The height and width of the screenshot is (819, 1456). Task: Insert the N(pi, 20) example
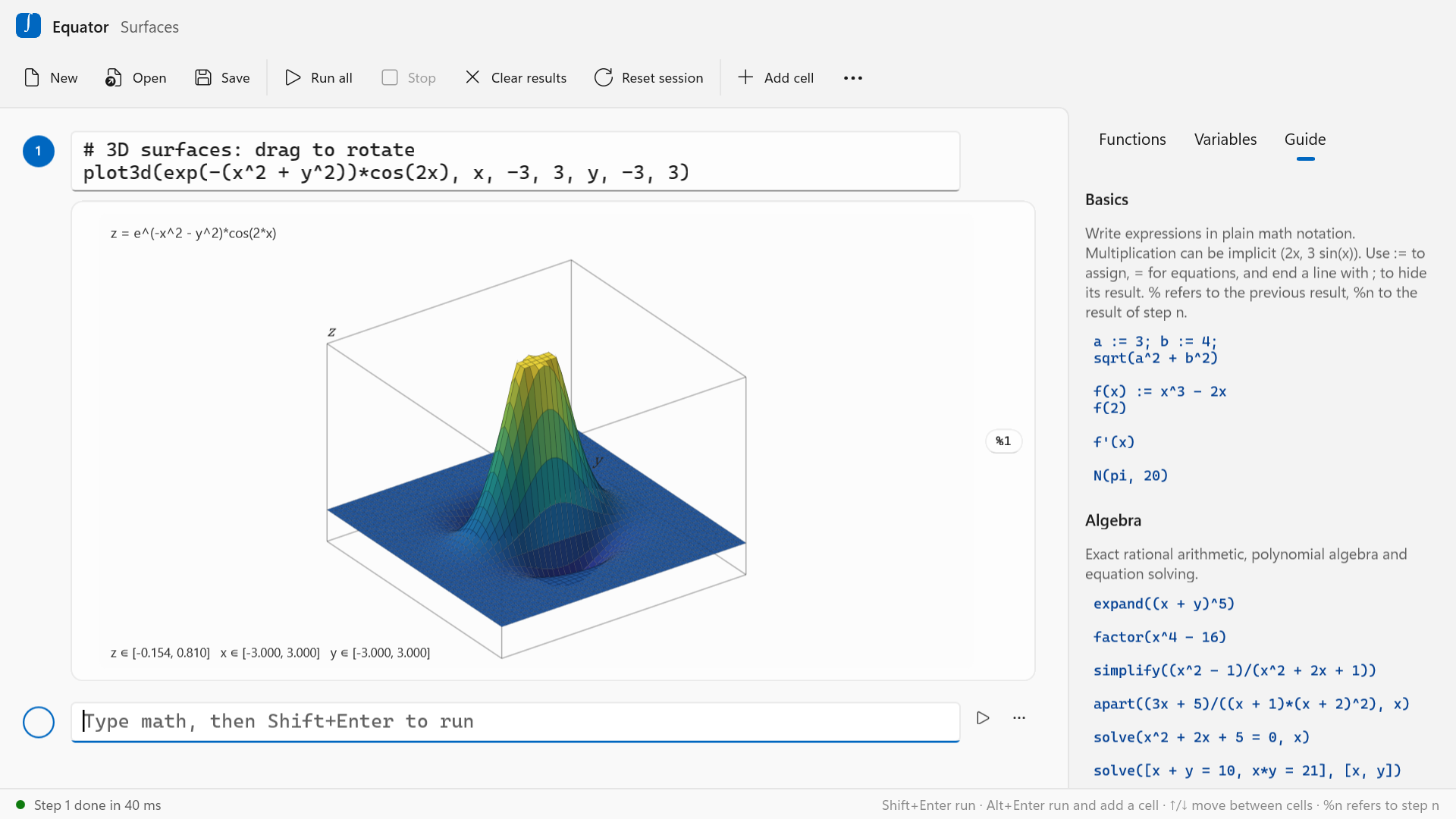(x=1130, y=475)
